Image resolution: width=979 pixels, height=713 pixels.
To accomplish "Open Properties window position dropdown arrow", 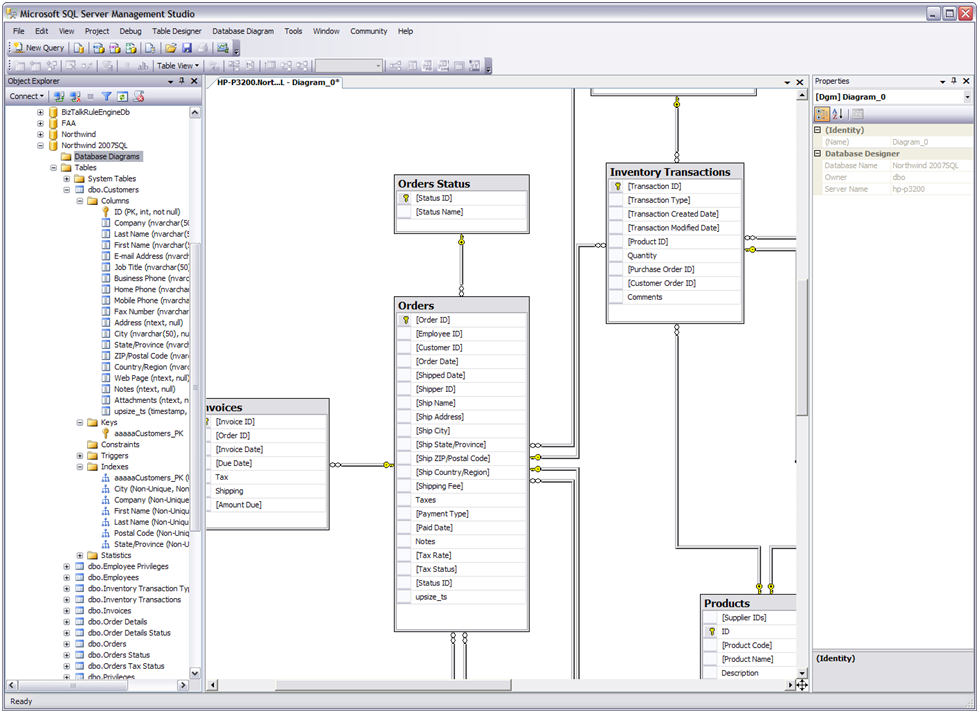I will 942,81.
